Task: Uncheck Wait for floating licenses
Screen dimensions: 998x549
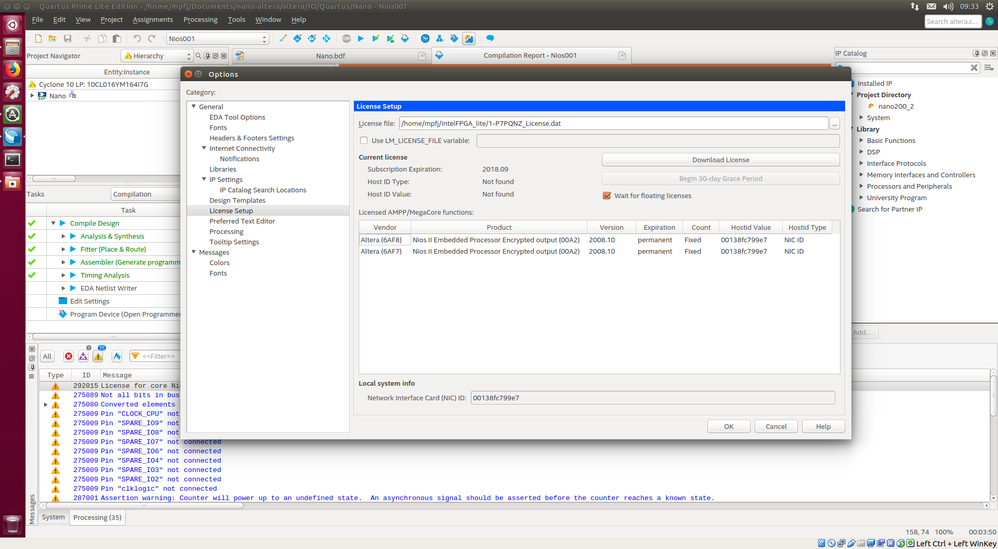Action: click(606, 196)
